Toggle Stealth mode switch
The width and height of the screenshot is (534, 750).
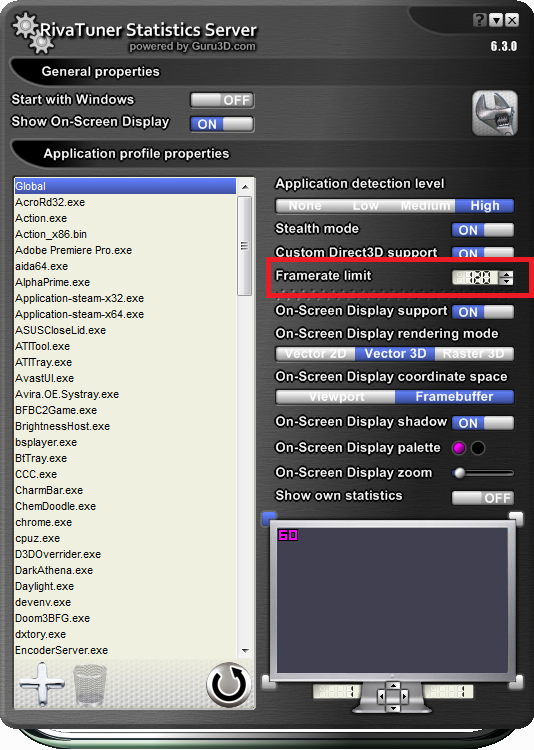483,230
